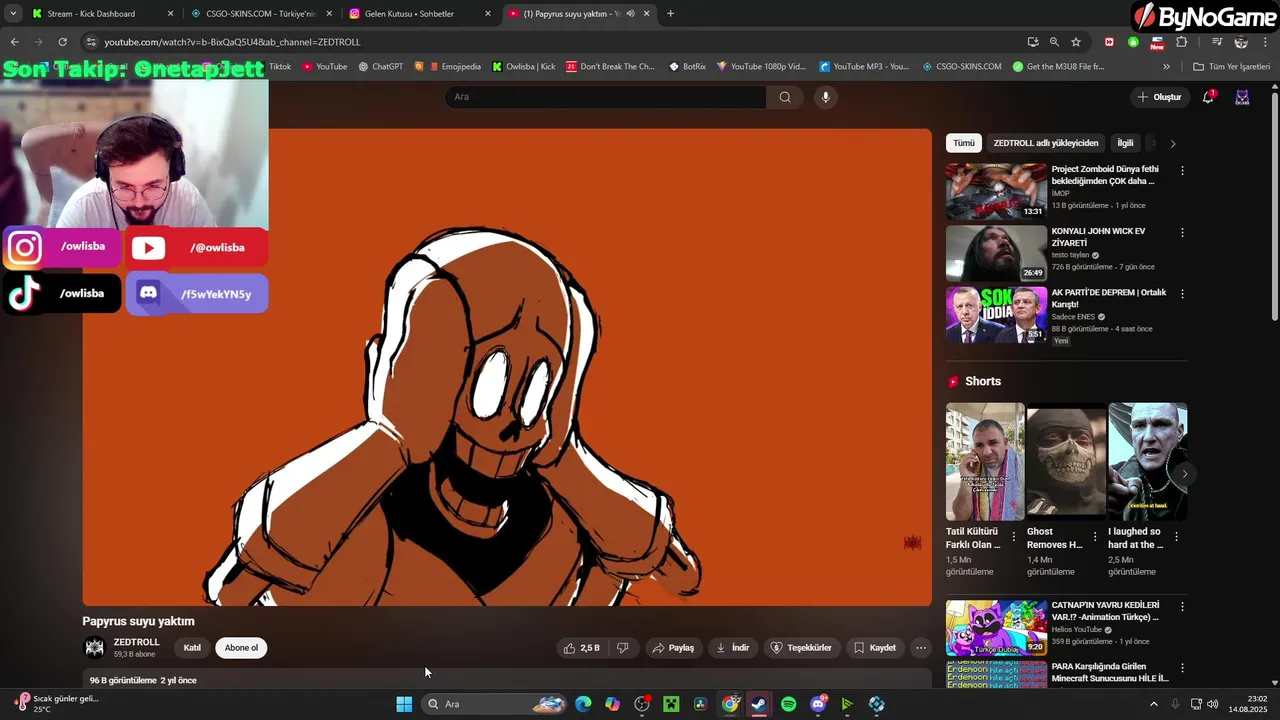Open the Owlisba | Kick bookmark

point(523,67)
